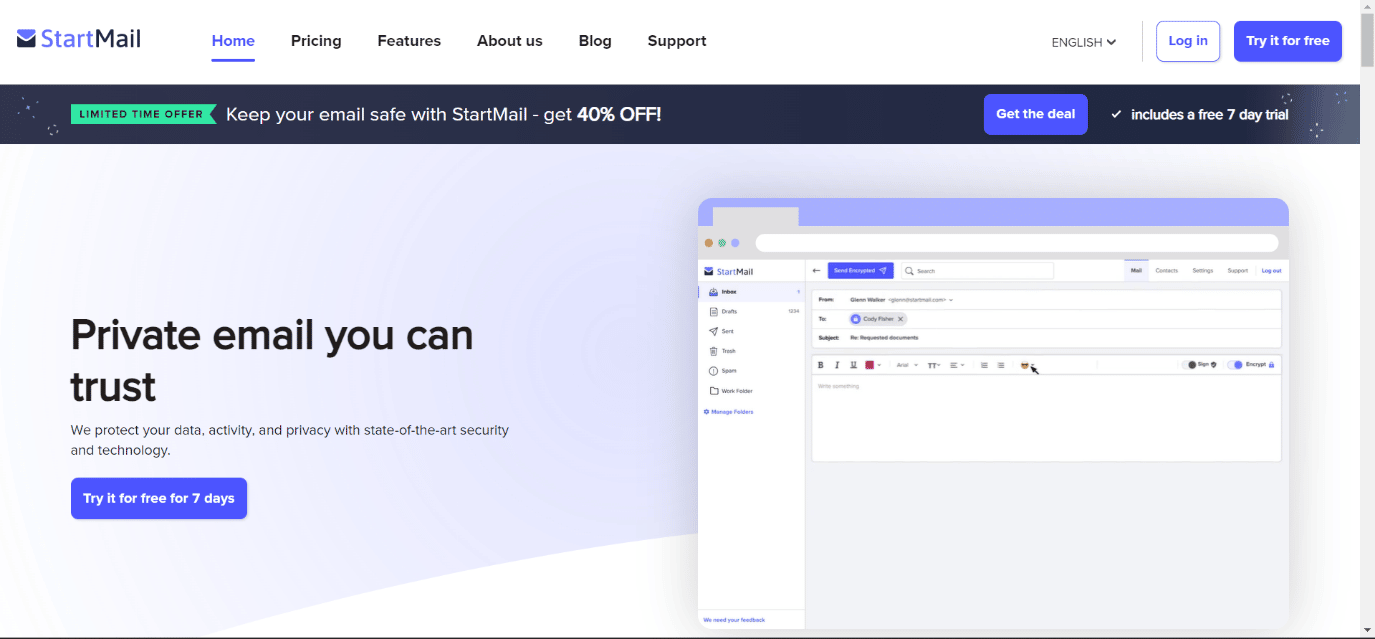The height and width of the screenshot is (639, 1375).
Task: Click the Cody Fisher recipient avatar icon
Action: [x=855, y=319]
